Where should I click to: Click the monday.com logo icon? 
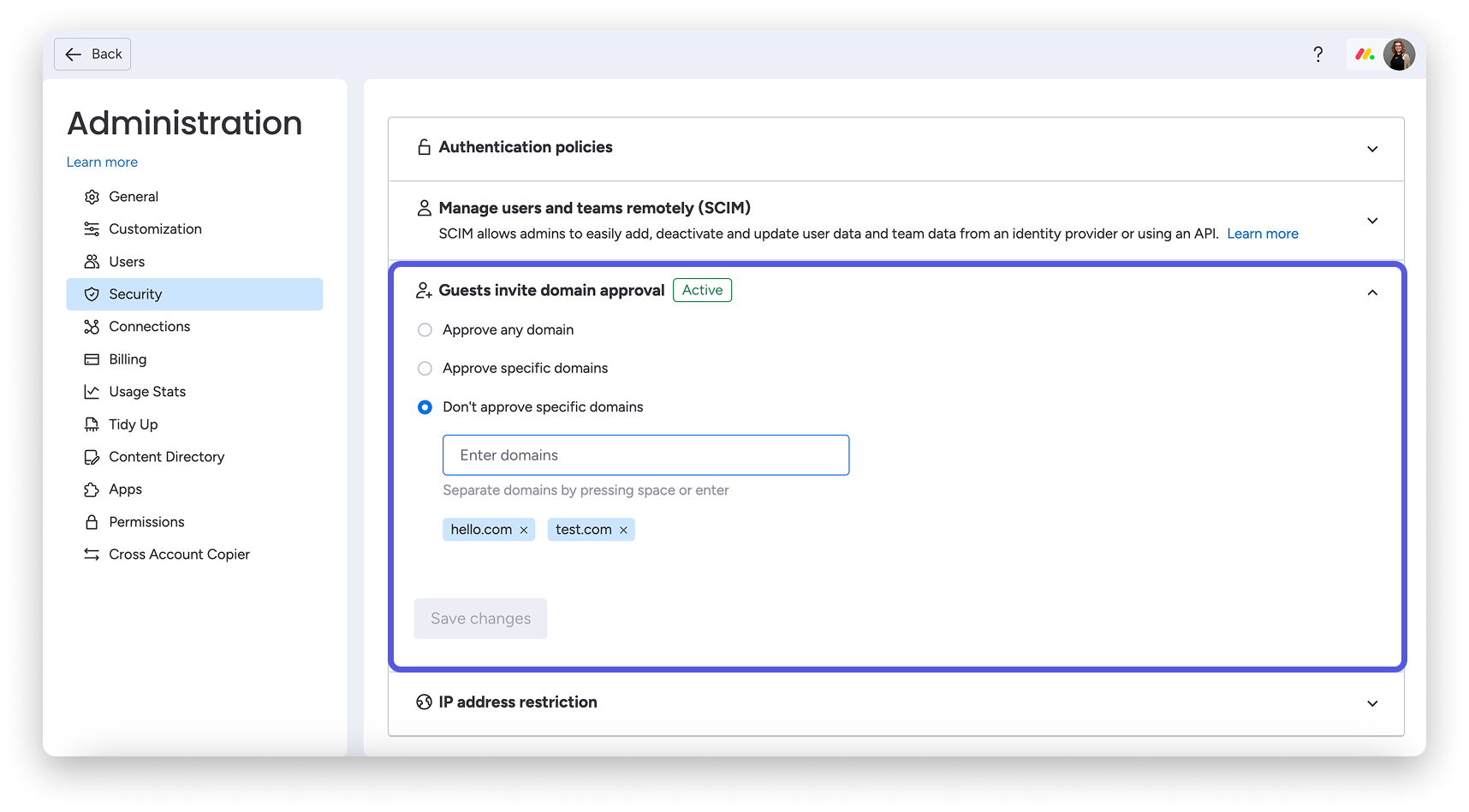point(1363,53)
